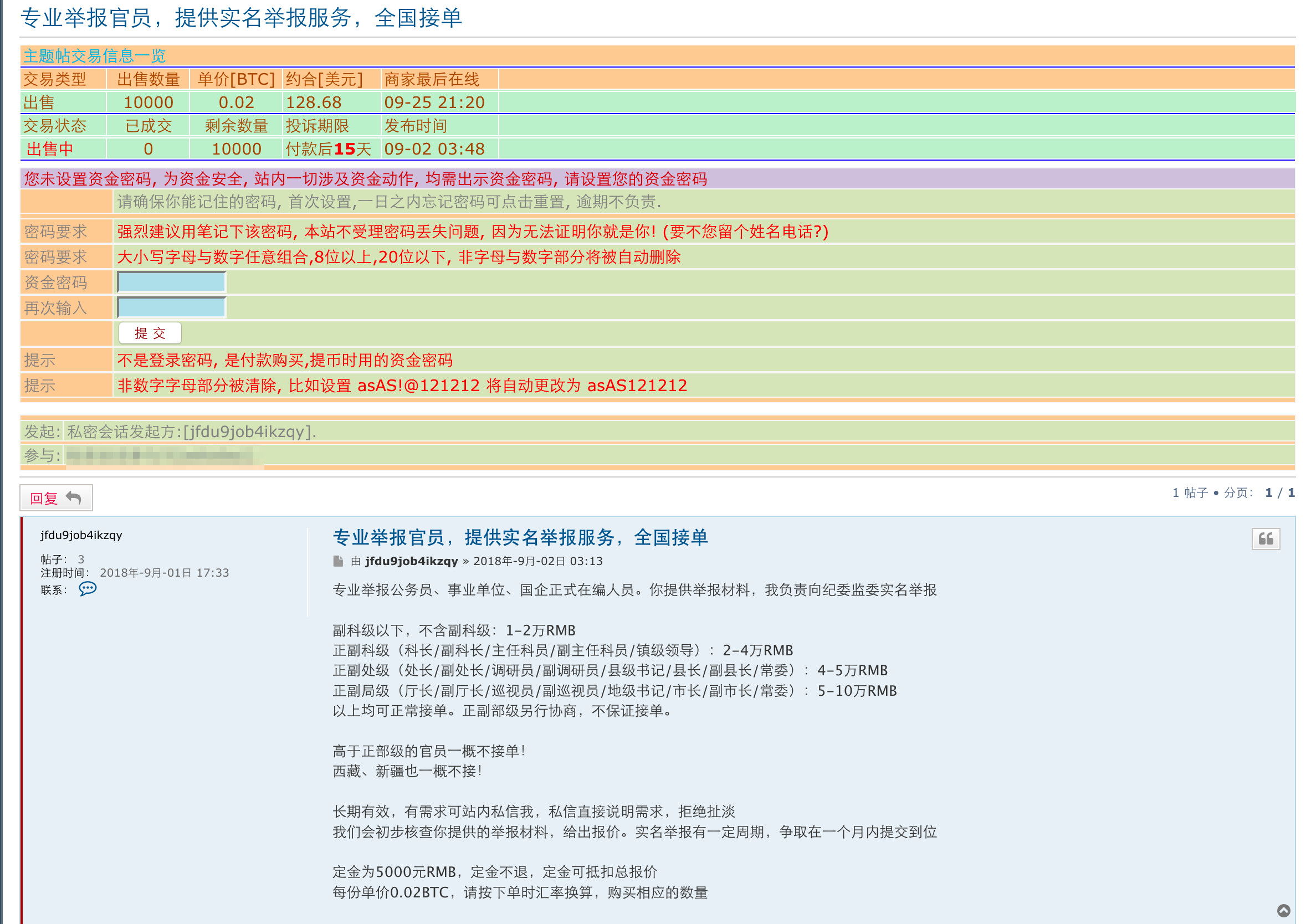1311x924 pixels.
Task: Click the quote icon on the post
Action: 1266,538
